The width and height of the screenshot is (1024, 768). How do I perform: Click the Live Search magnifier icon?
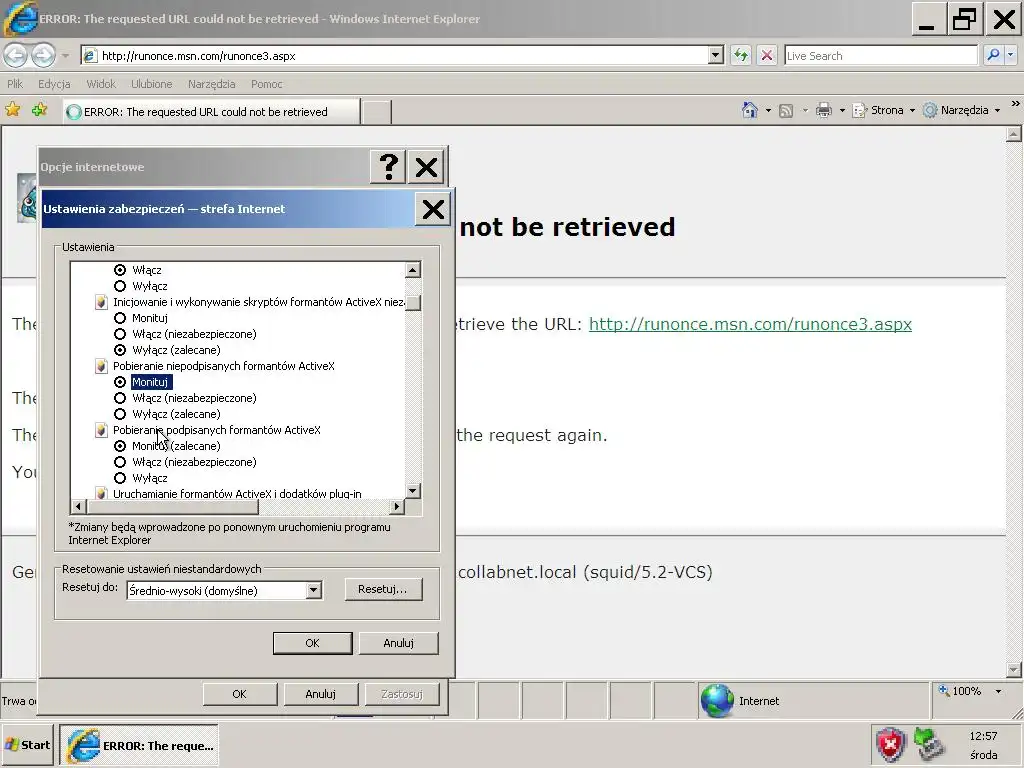pyautogui.click(x=993, y=56)
